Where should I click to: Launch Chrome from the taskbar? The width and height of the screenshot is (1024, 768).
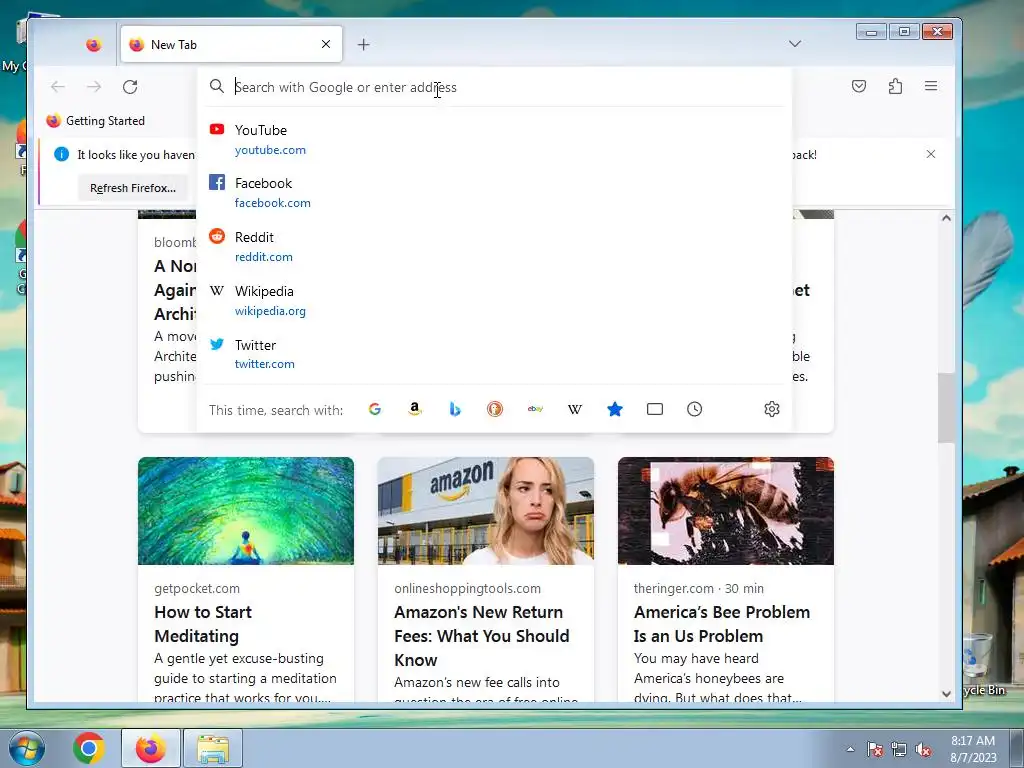tap(88, 748)
